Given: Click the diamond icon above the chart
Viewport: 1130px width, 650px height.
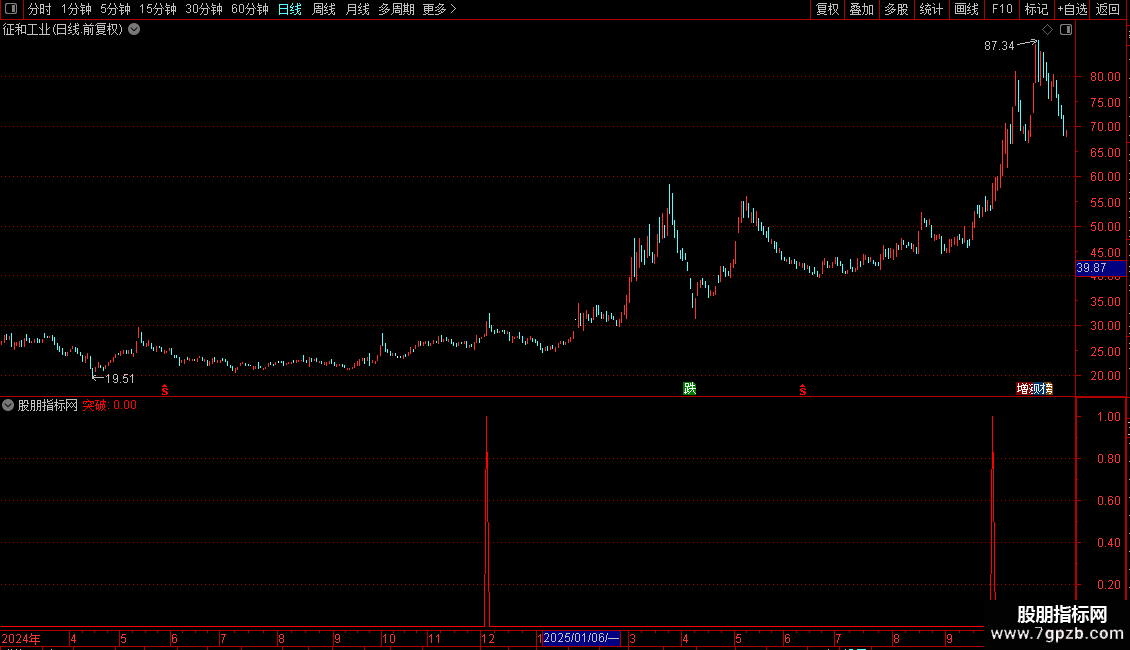Looking at the screenshot, I should (1047, 30).
